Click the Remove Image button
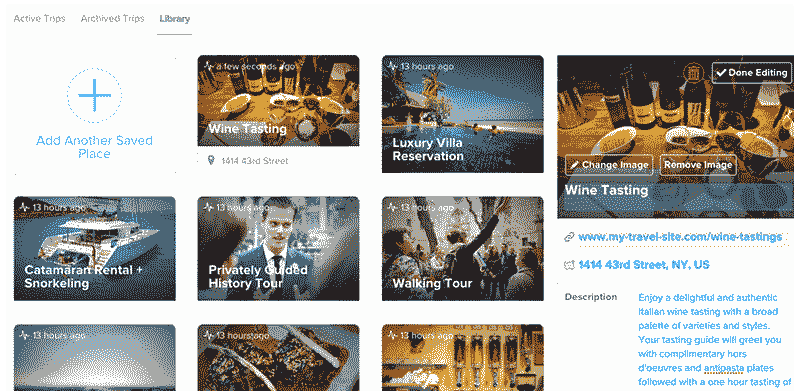 (698, 165)
